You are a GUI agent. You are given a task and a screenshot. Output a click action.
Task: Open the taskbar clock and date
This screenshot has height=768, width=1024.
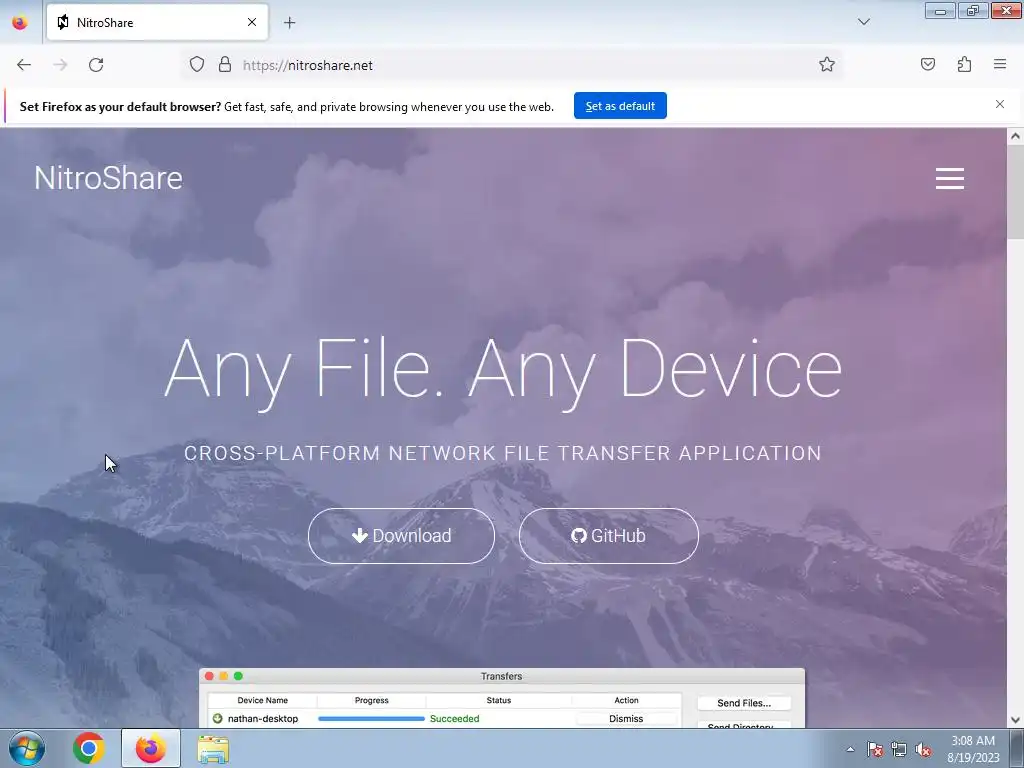pyautogui.click(x=973, y=749)
